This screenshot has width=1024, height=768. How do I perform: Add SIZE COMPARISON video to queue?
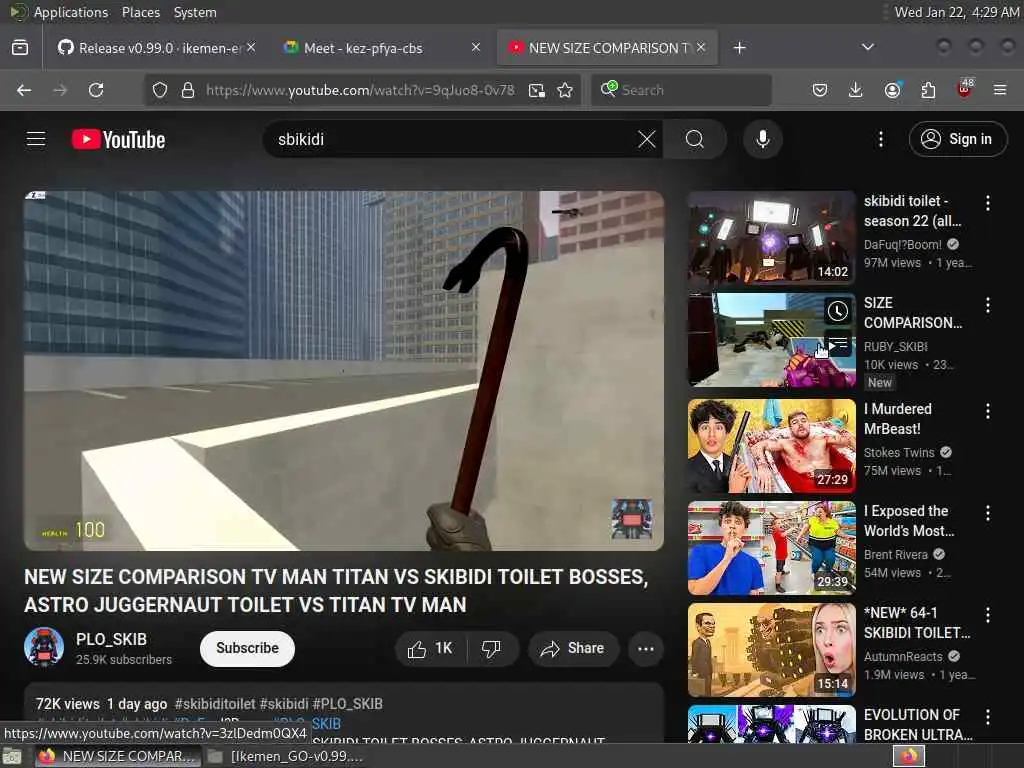pos(837,344)
